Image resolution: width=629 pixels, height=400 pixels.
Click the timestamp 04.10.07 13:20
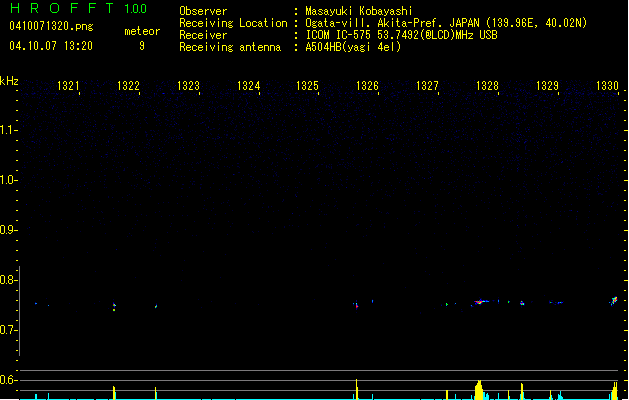coord(51,46)
